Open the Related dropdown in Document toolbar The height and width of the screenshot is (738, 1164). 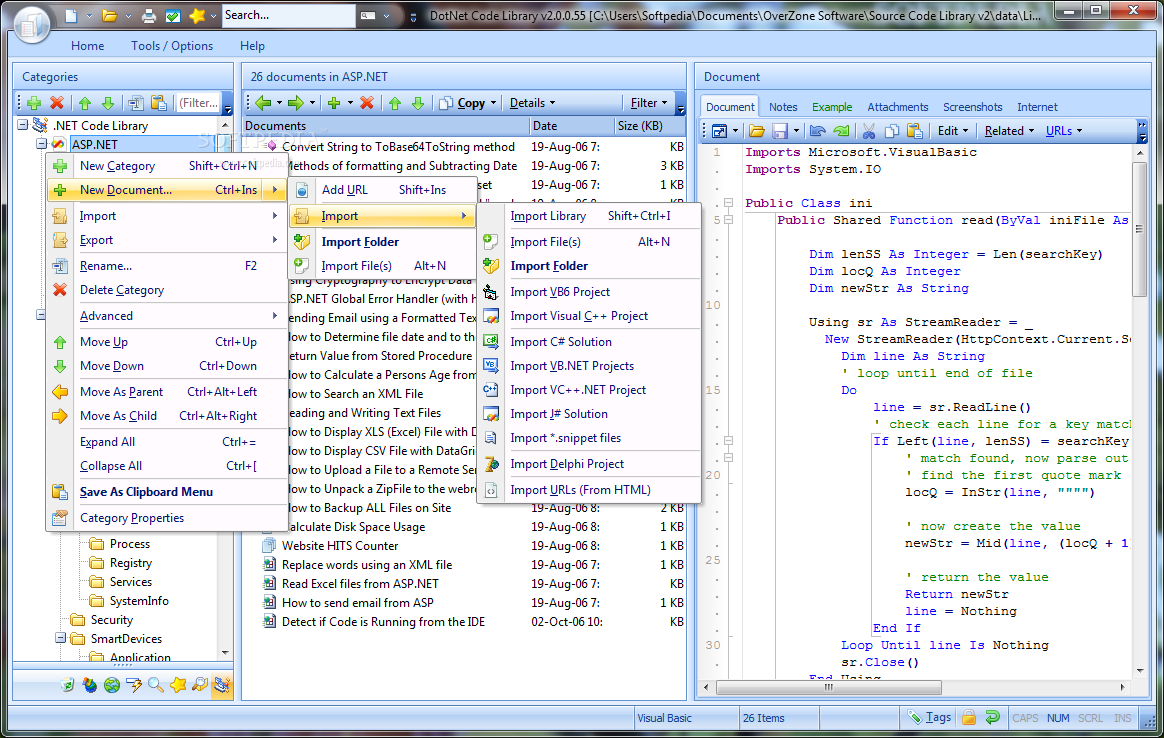coord(1010,131)
